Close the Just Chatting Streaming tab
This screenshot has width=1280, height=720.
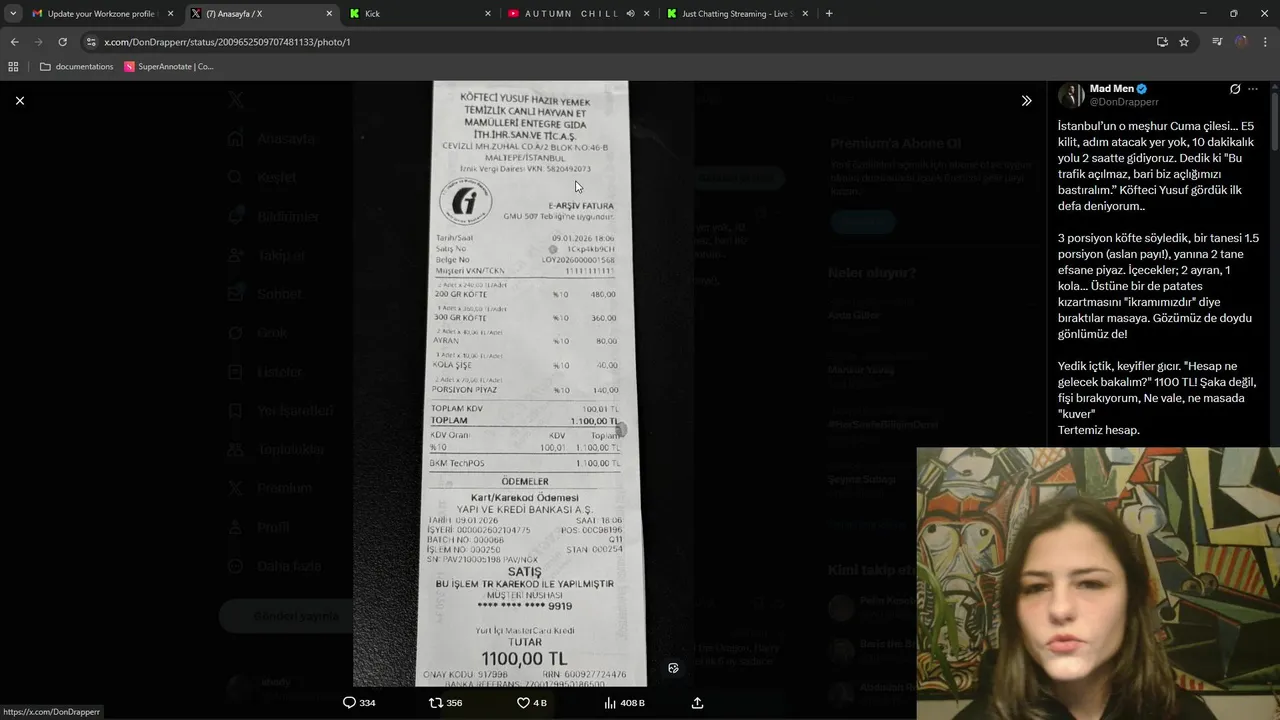click(x=806, y=14)
